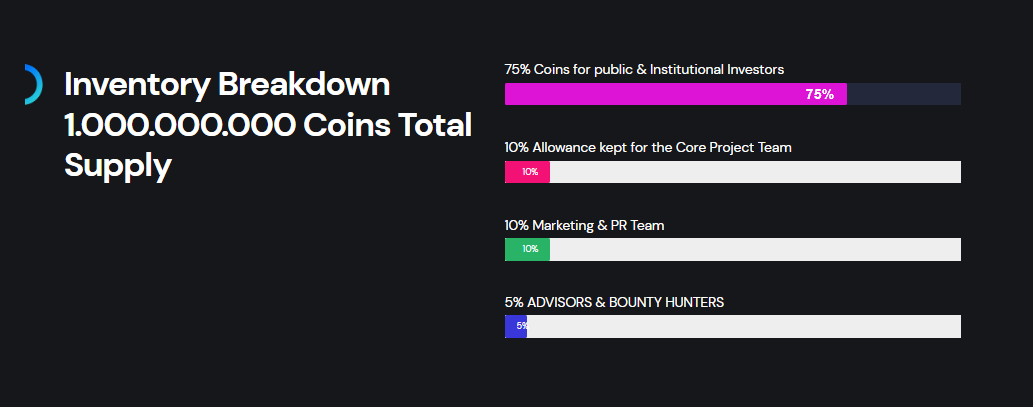Click '10% Allowance kept for the Core Project Team' label

[x=648, y=147]
